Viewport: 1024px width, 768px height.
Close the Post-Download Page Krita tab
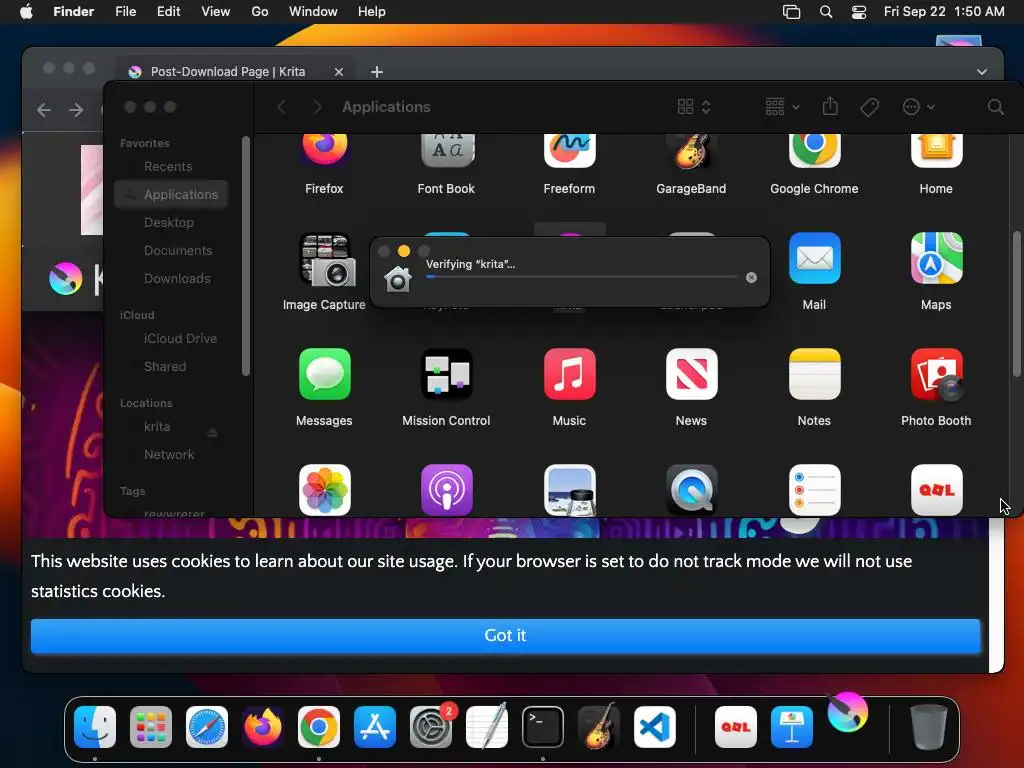(338, 72)
